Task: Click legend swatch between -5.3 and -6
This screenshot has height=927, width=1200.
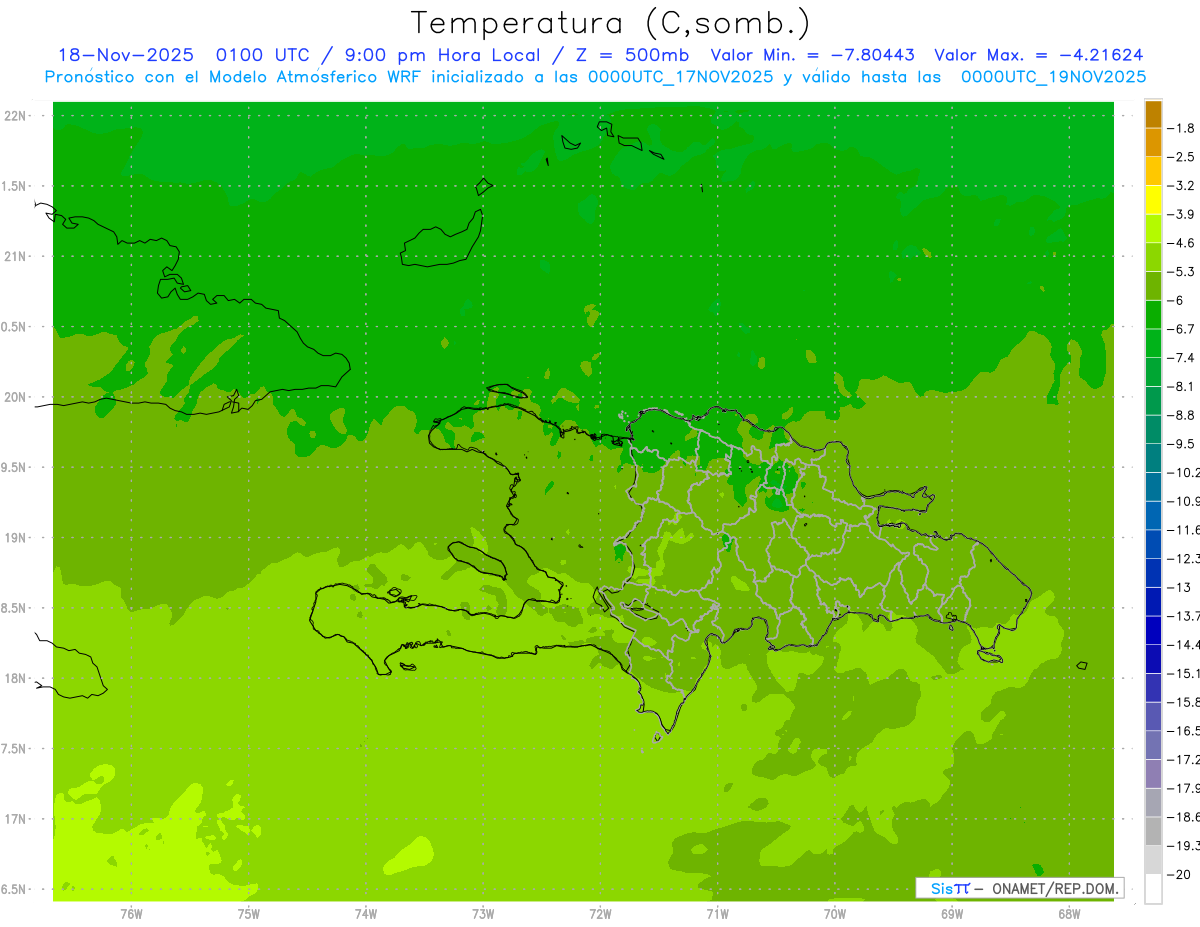Action: coord(1153,286)
